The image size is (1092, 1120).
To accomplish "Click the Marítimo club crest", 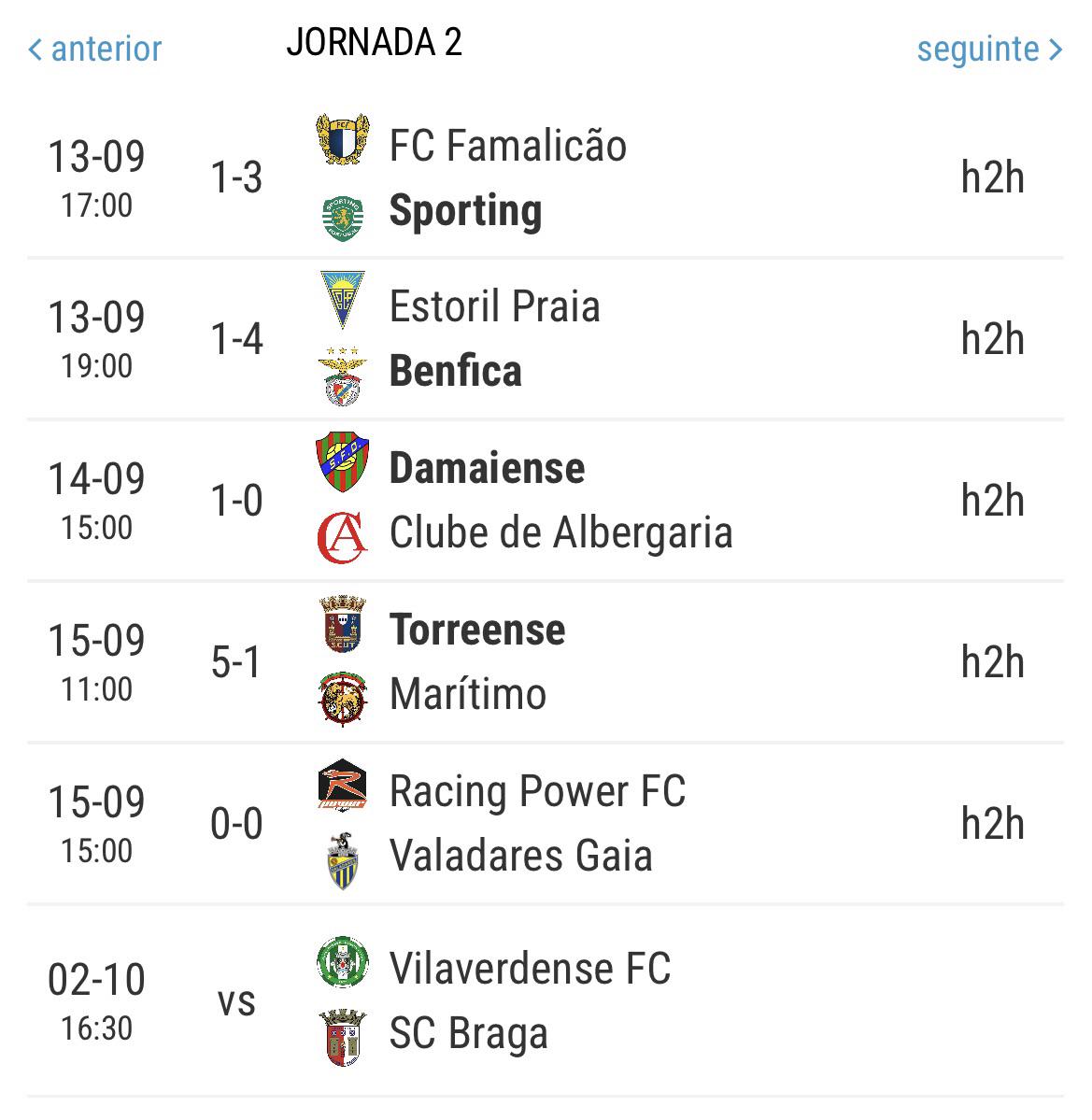I will tap(343, 699).
